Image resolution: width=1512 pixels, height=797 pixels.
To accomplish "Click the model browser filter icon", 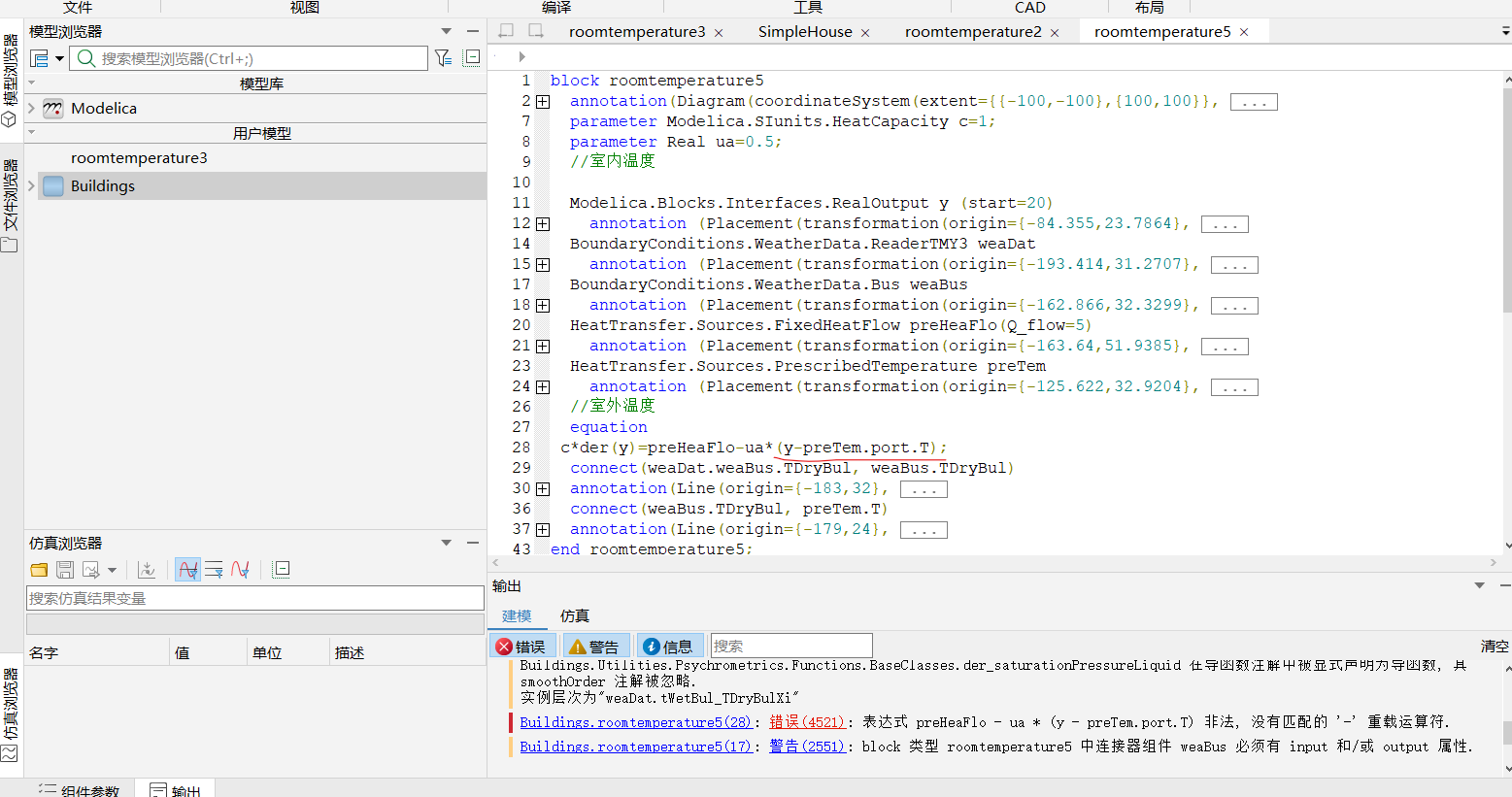I will pyautogui.click(x=443, y=58).
